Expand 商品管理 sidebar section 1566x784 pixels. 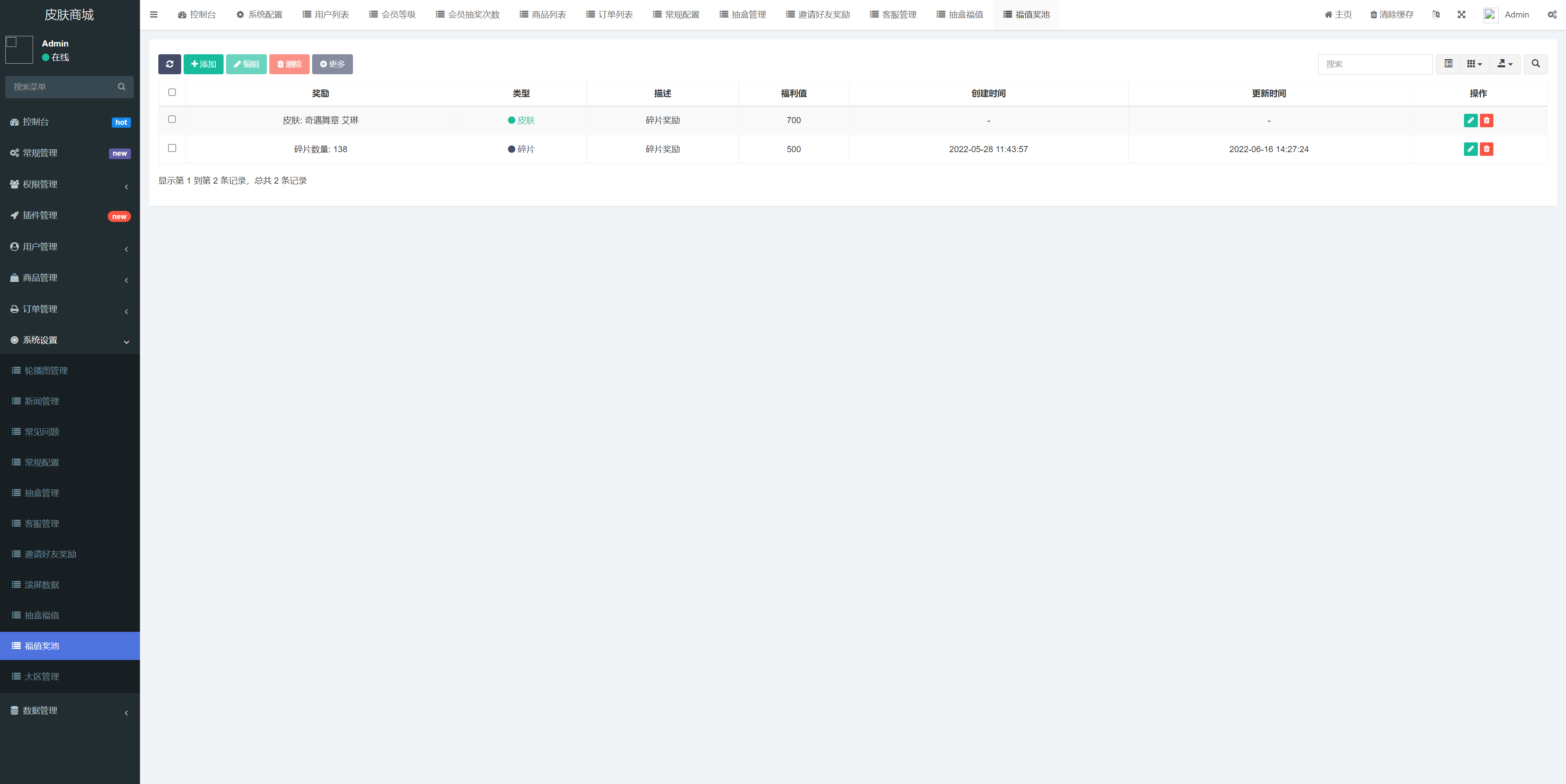pos(70,278)
